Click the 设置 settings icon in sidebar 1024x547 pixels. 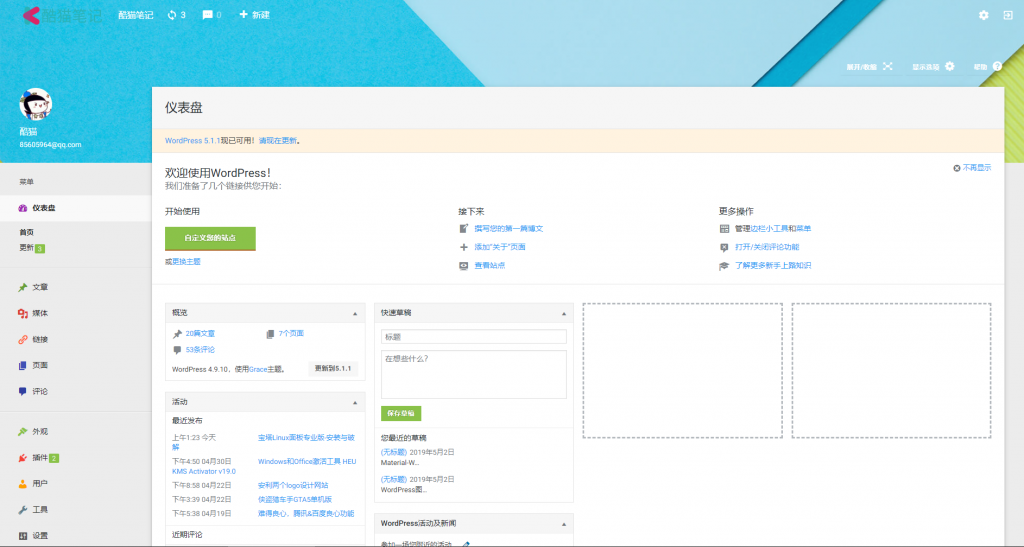[x=23, y=536]
